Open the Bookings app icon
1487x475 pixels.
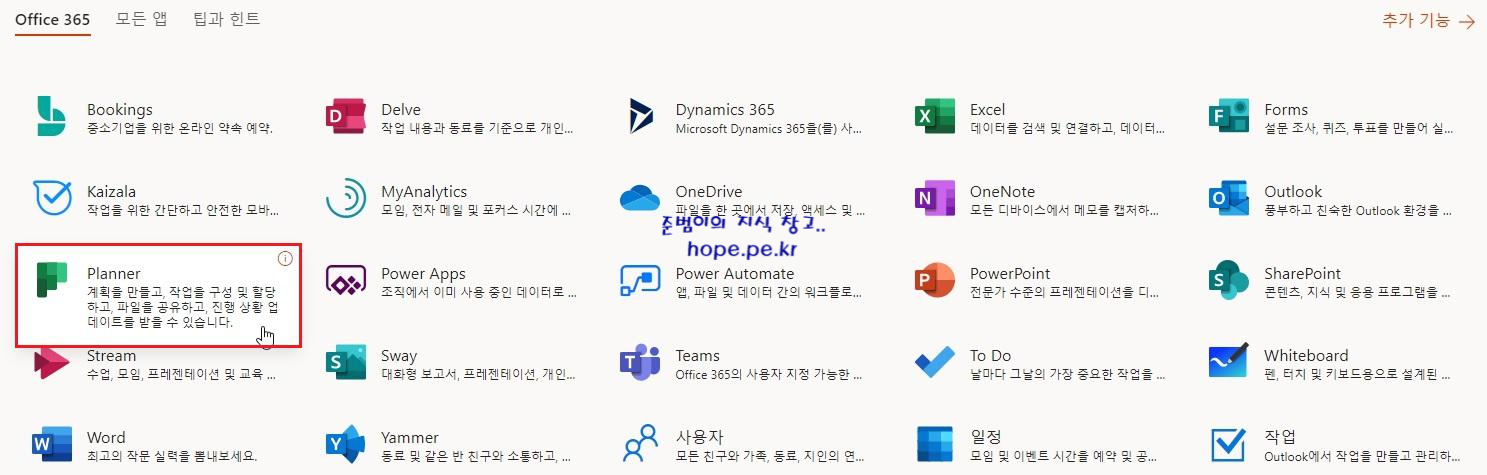pyautogui.click(x=52, y=117)
